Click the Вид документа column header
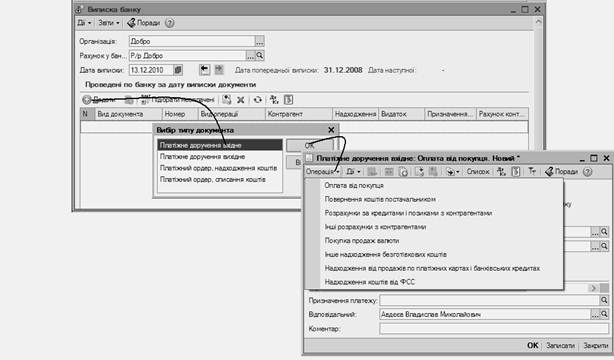 (128, 114)
